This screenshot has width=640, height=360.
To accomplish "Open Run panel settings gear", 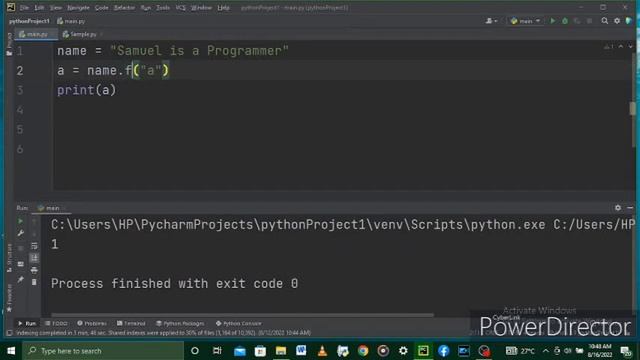I will point(618,208).
